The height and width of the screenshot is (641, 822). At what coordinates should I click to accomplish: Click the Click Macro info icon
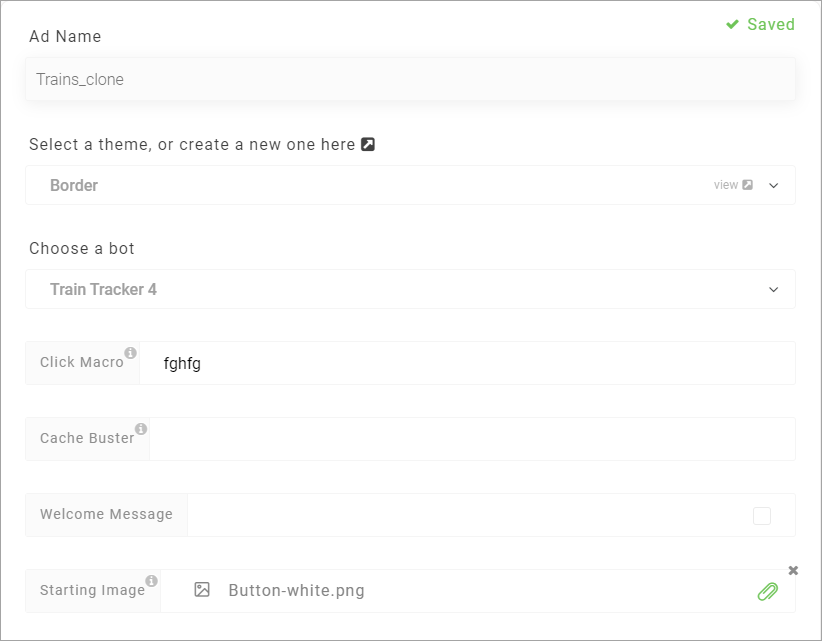tap(131, 353)
